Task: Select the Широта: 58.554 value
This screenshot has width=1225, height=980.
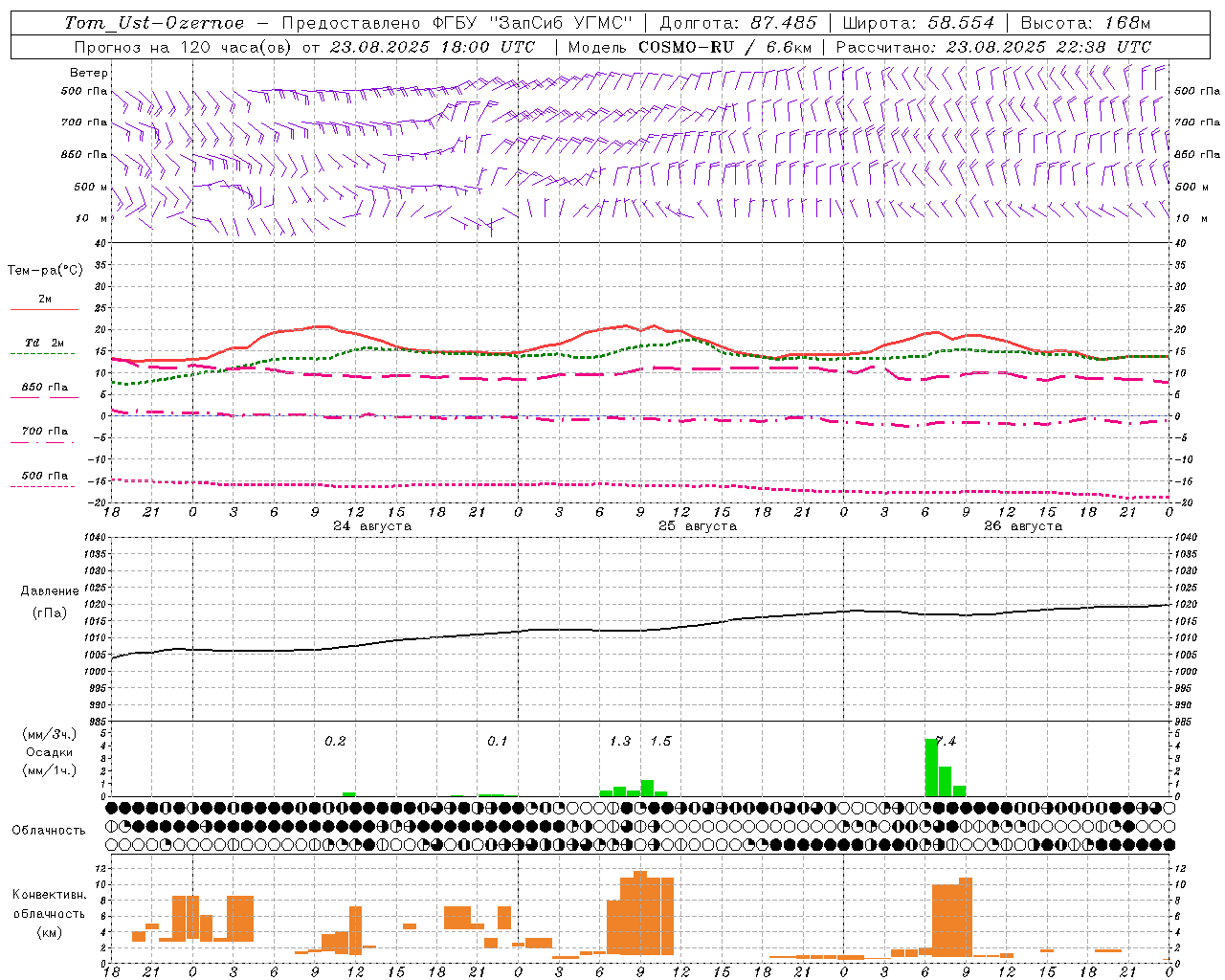Action: point(918,23)
